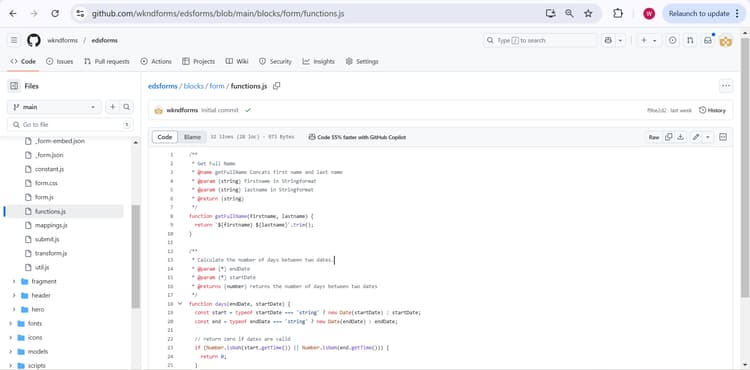The width and height of the screenshot is (750, 370).
Task: Open the file more options ellipsis
Action: click(726, 86)
